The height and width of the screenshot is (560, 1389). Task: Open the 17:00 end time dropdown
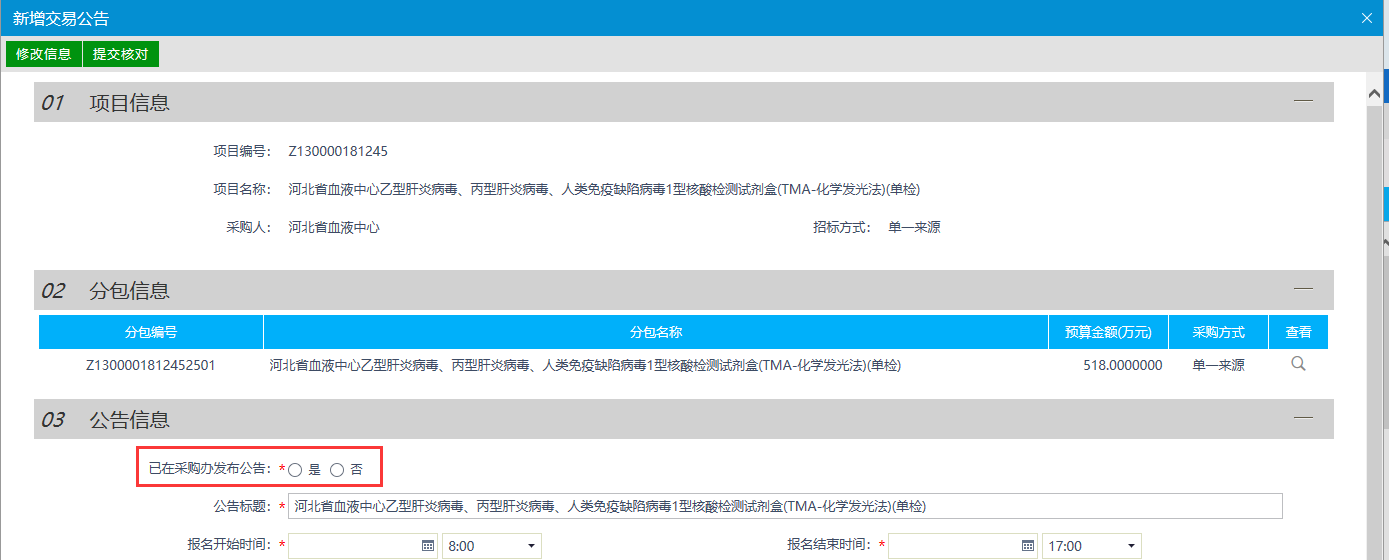(1091, 546)
